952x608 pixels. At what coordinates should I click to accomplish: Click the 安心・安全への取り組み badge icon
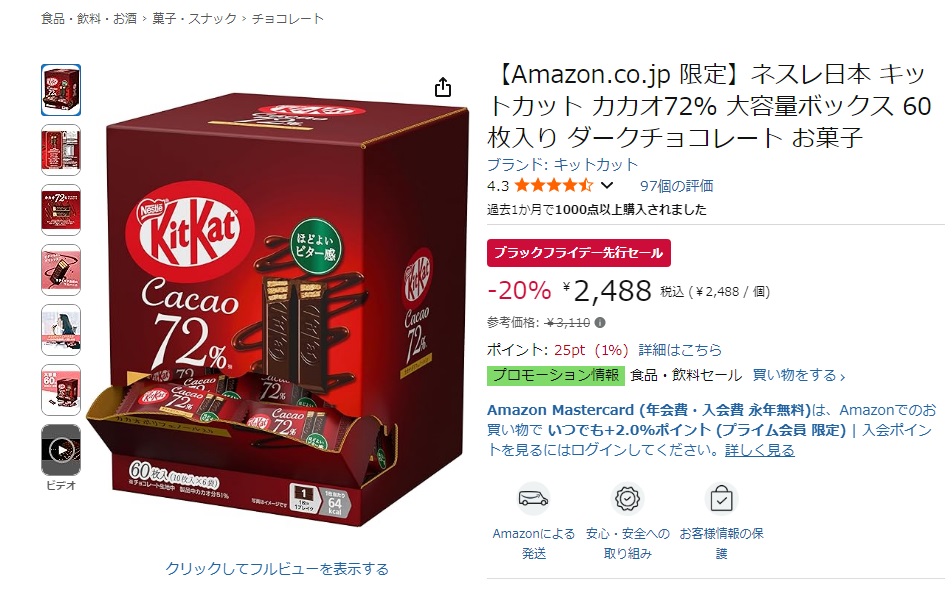[x=627, y=499]
